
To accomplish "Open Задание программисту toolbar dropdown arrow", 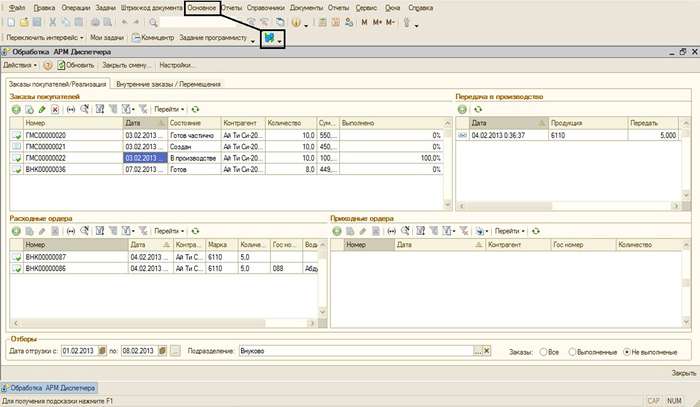I will (253, 40).
